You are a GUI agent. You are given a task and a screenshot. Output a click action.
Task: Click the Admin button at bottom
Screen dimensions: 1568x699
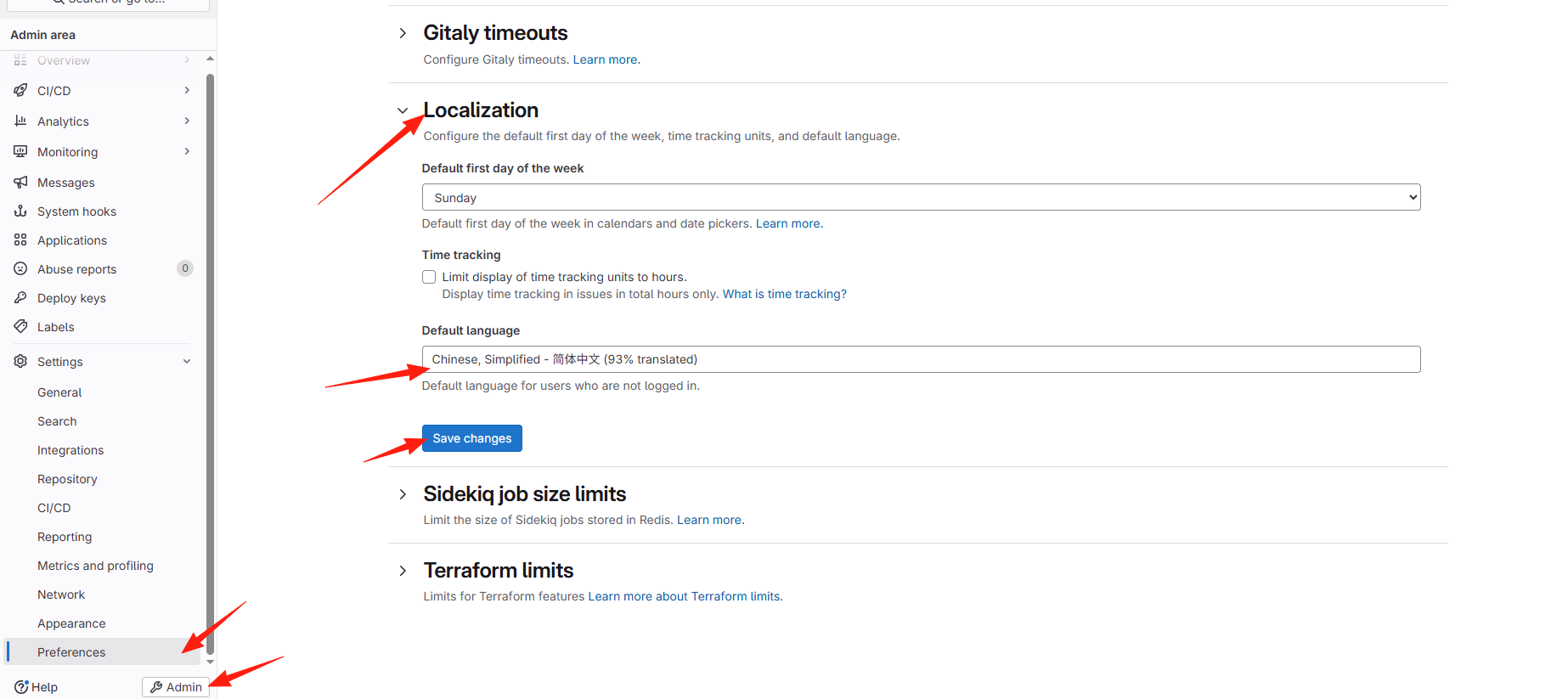176,687
